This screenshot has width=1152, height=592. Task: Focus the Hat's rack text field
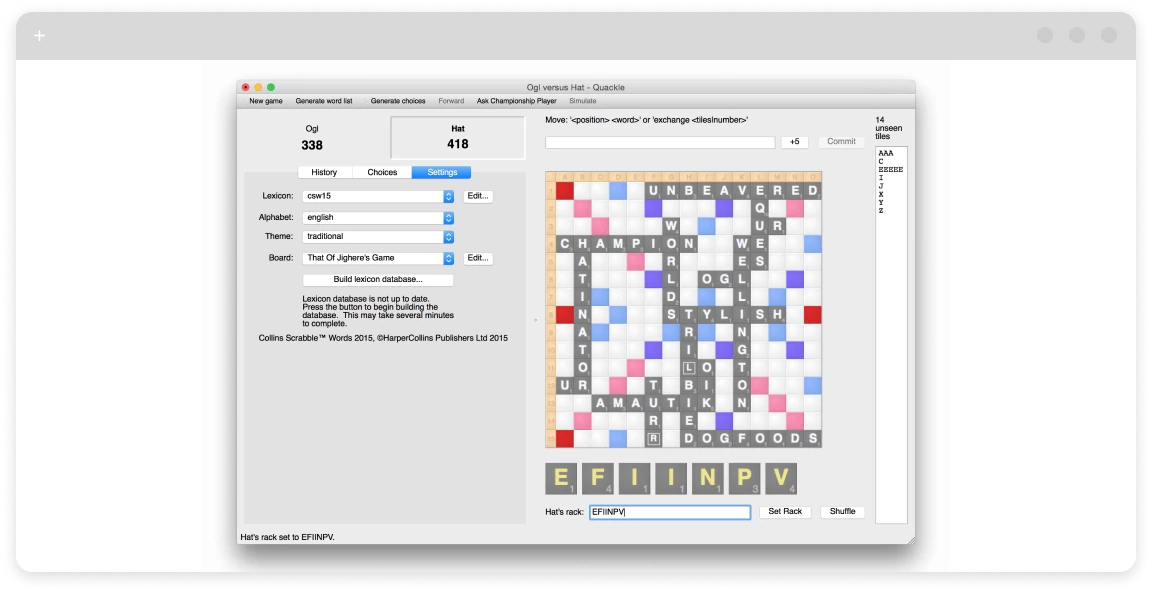pyautogui.click(x=668, y=512)
